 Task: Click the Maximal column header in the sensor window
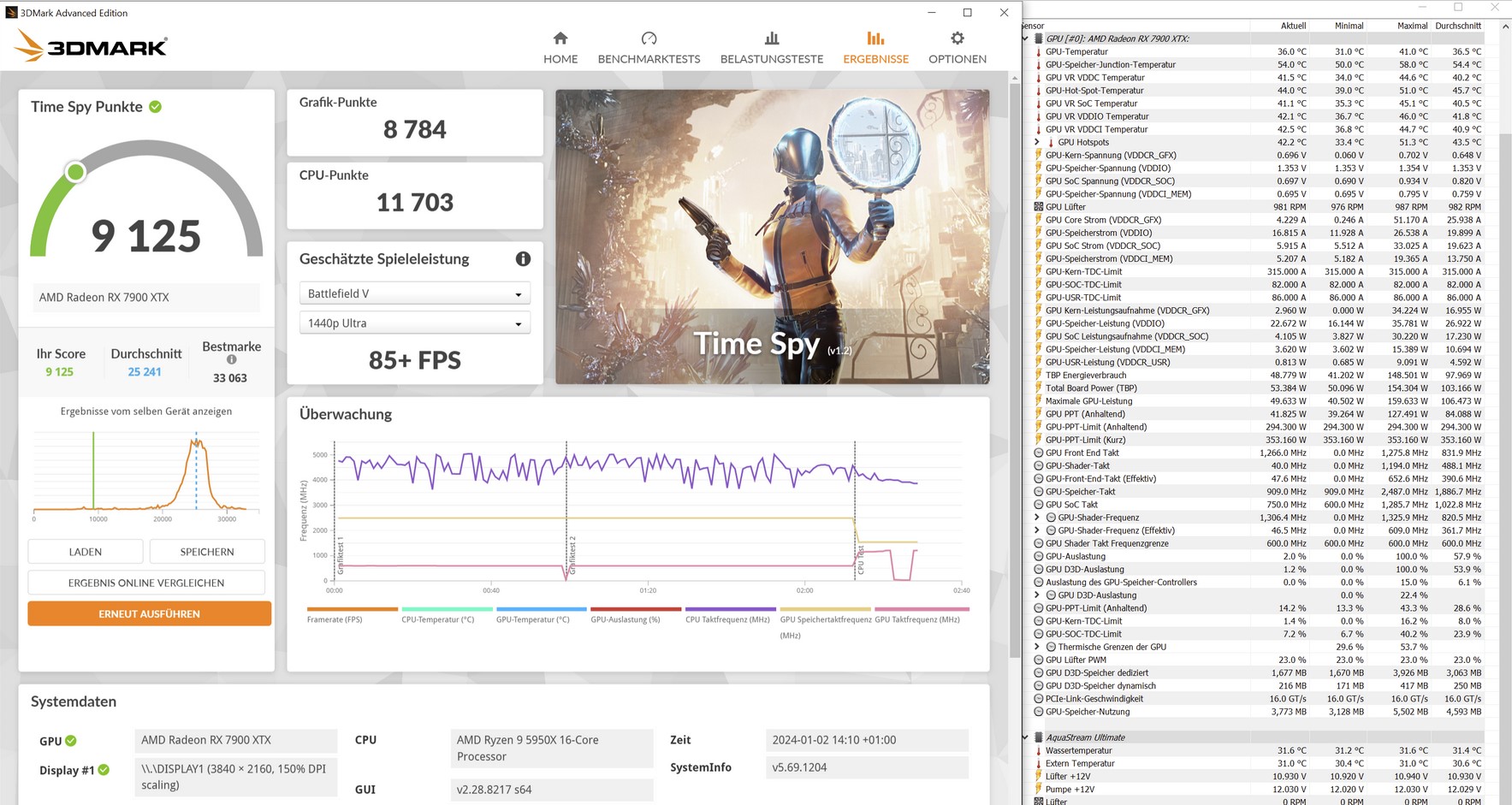[x=1413, y=26]
